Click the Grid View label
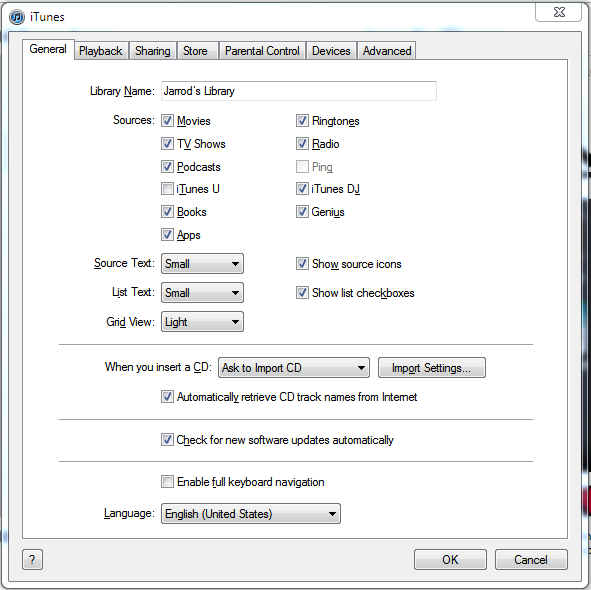The height and width of the screenshot is (590, 591). (130, 322)
